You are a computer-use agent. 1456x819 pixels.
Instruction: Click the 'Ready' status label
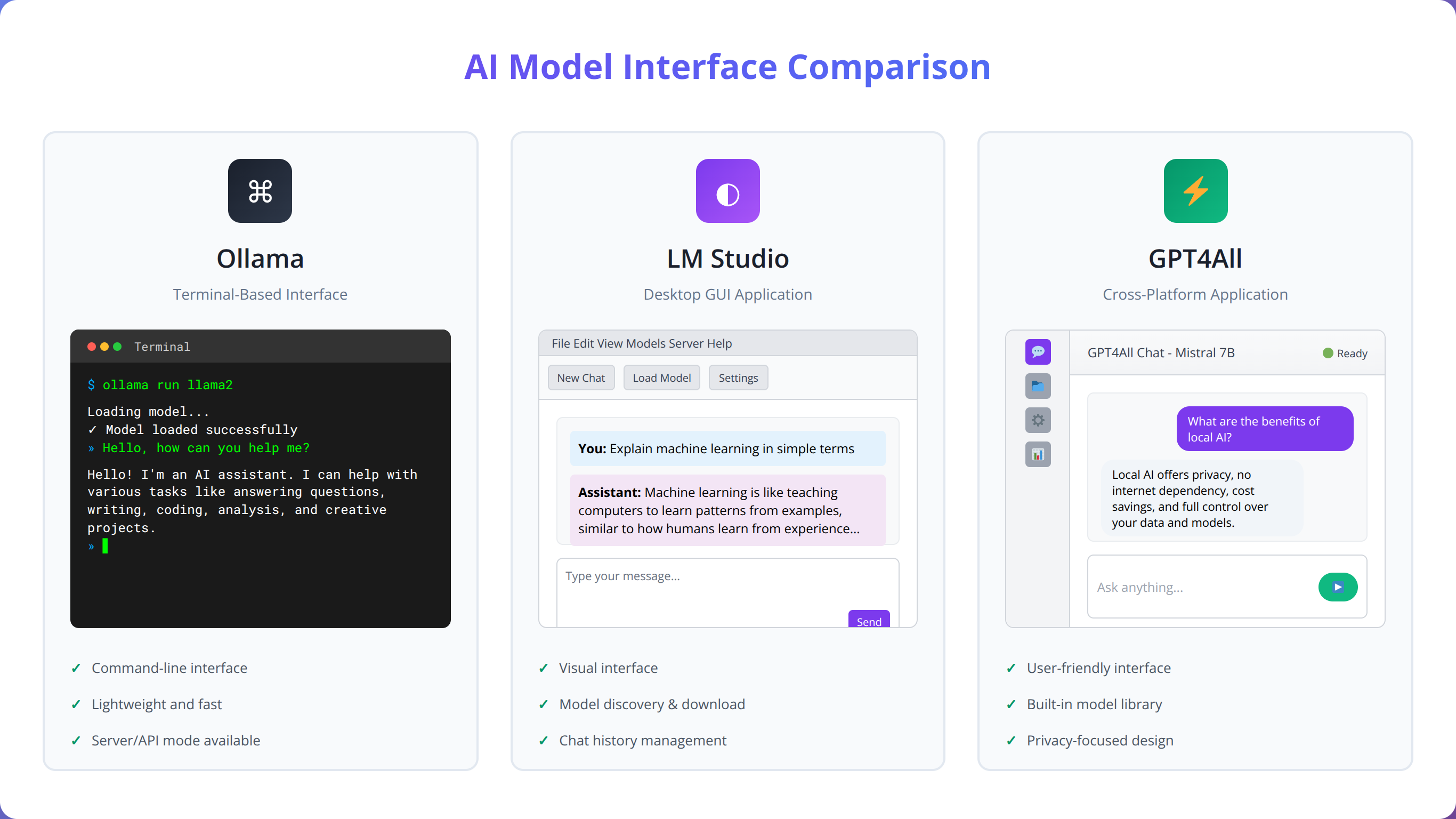click(1352, 353)
